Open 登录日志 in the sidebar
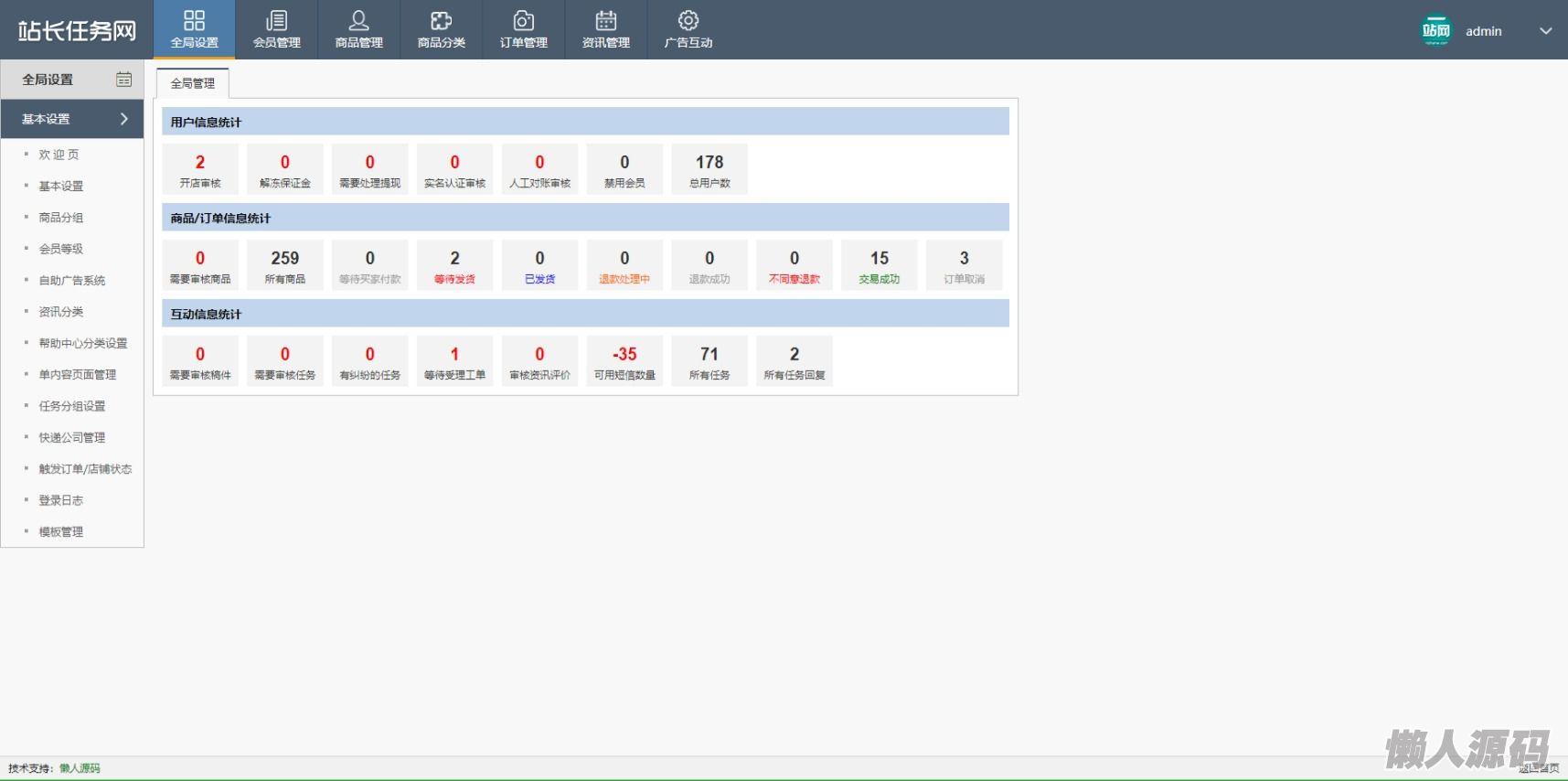 click(60, 500)
